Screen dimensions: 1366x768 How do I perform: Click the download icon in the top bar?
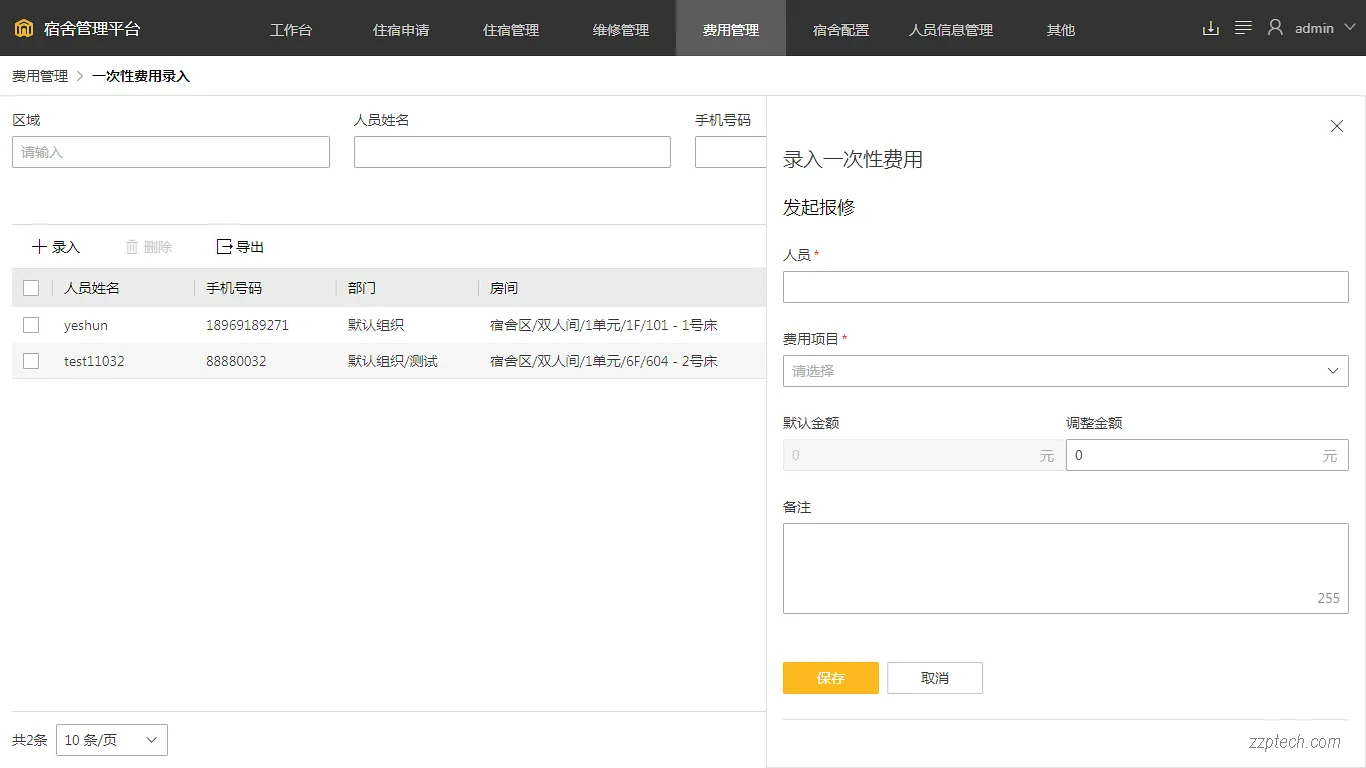pos(1210,28)
